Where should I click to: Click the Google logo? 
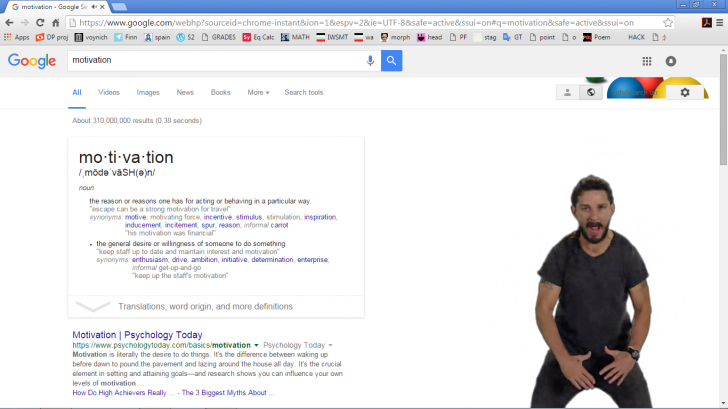pyautogui.click(x=32, y=61)
